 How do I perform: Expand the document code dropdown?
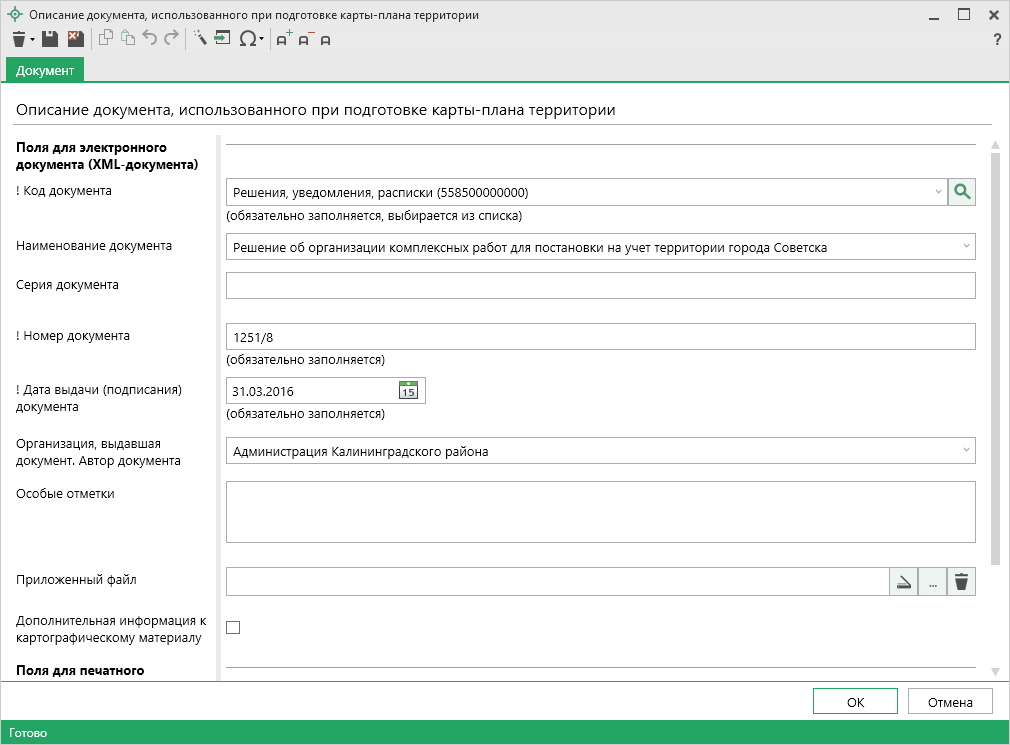click(938, 192)
